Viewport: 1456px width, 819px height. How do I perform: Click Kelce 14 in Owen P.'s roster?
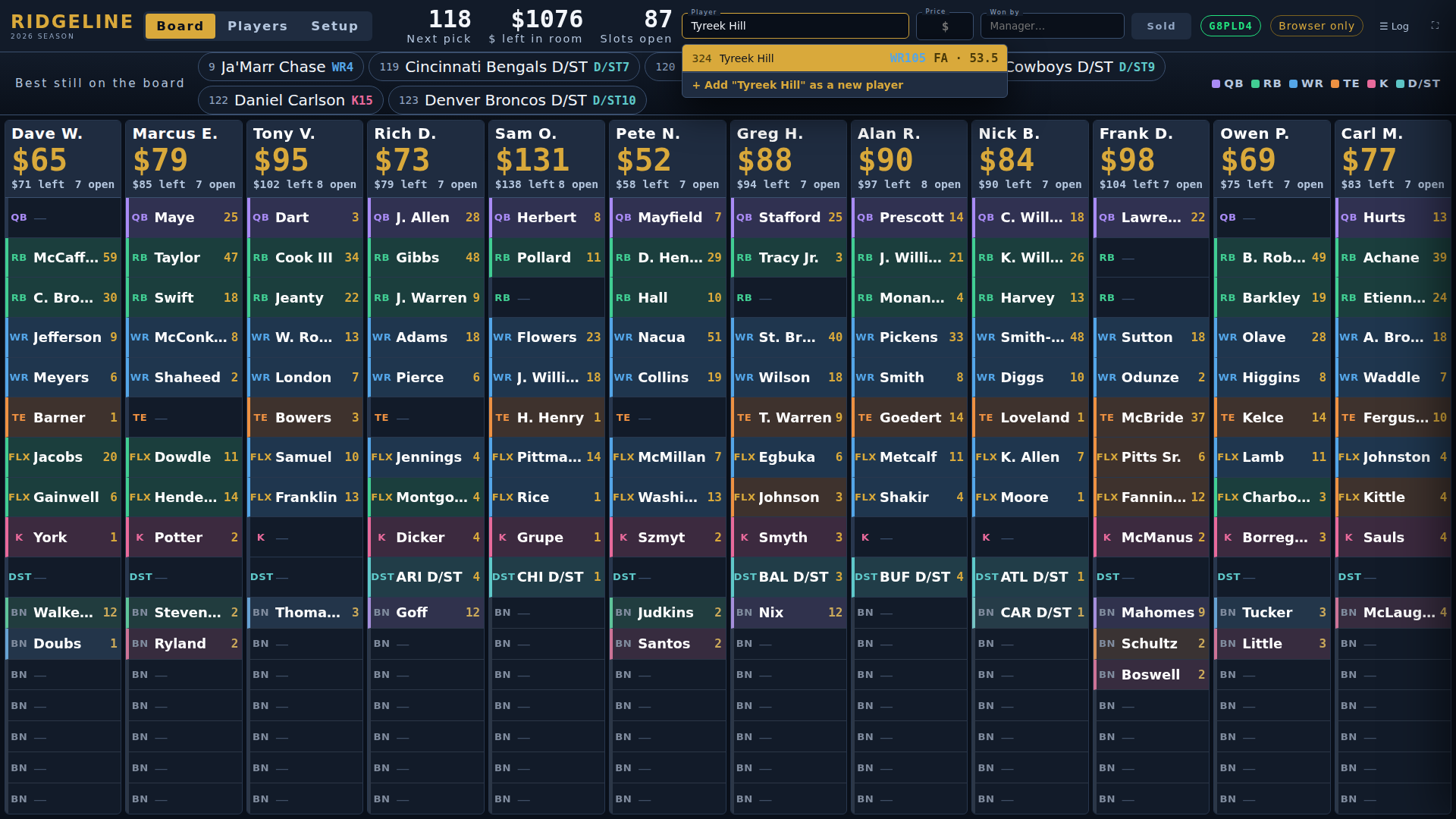tap(1272, 418)
